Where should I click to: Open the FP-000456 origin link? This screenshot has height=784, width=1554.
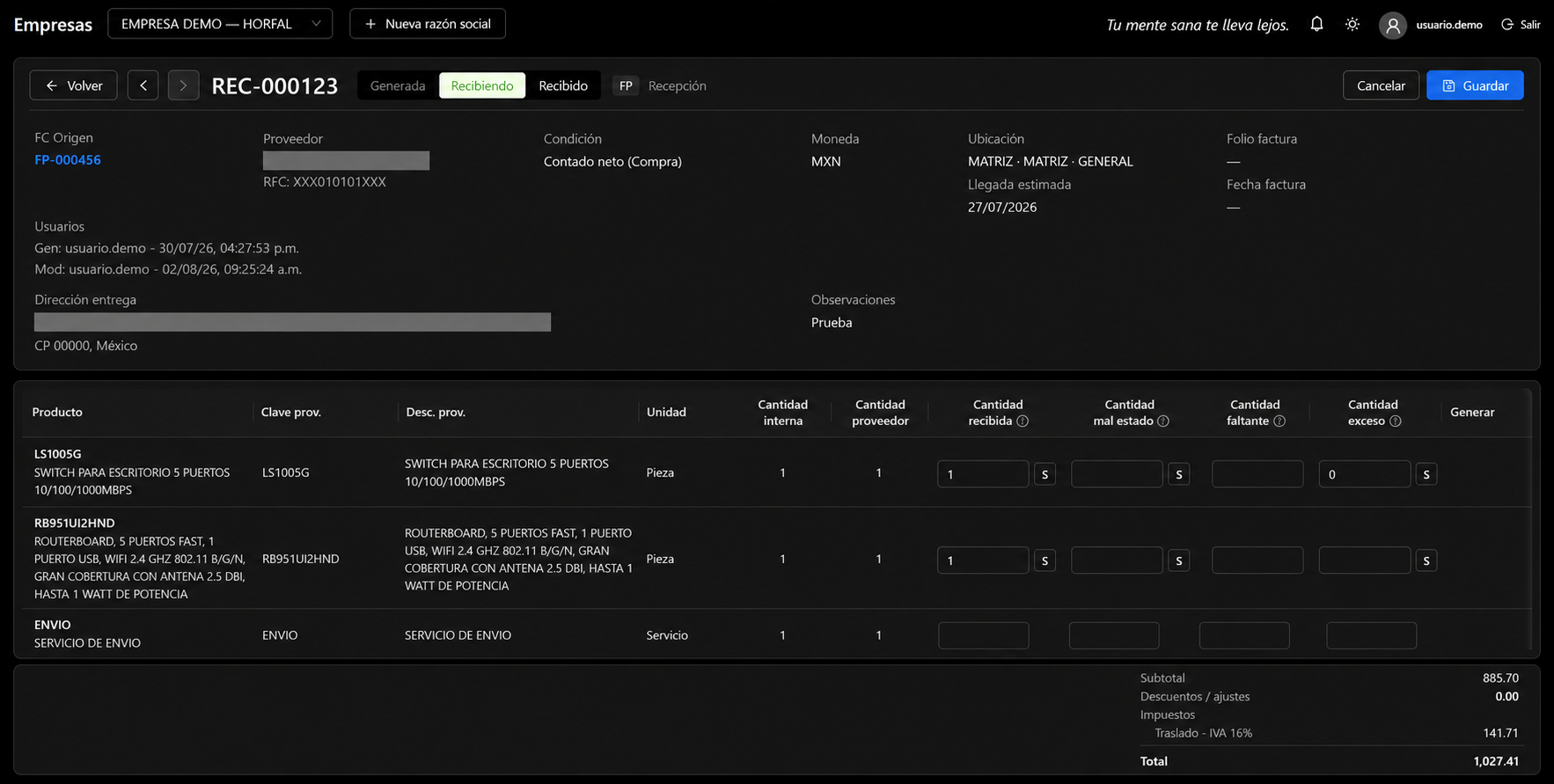[68, 160]
